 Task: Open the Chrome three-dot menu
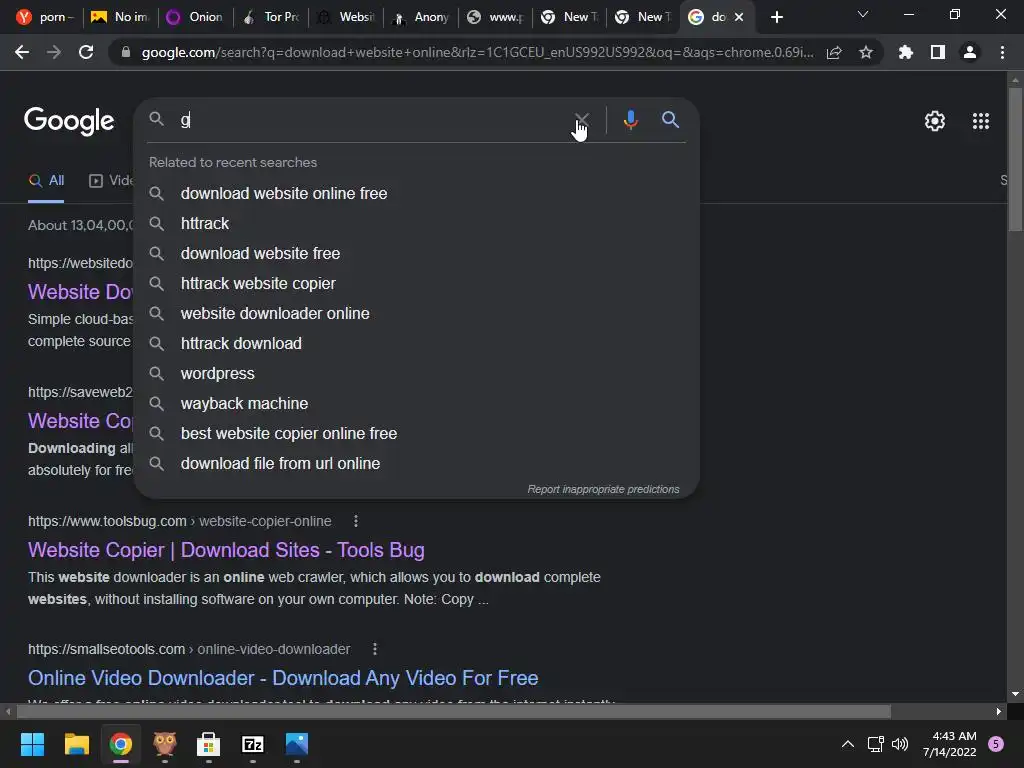(1002, 52)
